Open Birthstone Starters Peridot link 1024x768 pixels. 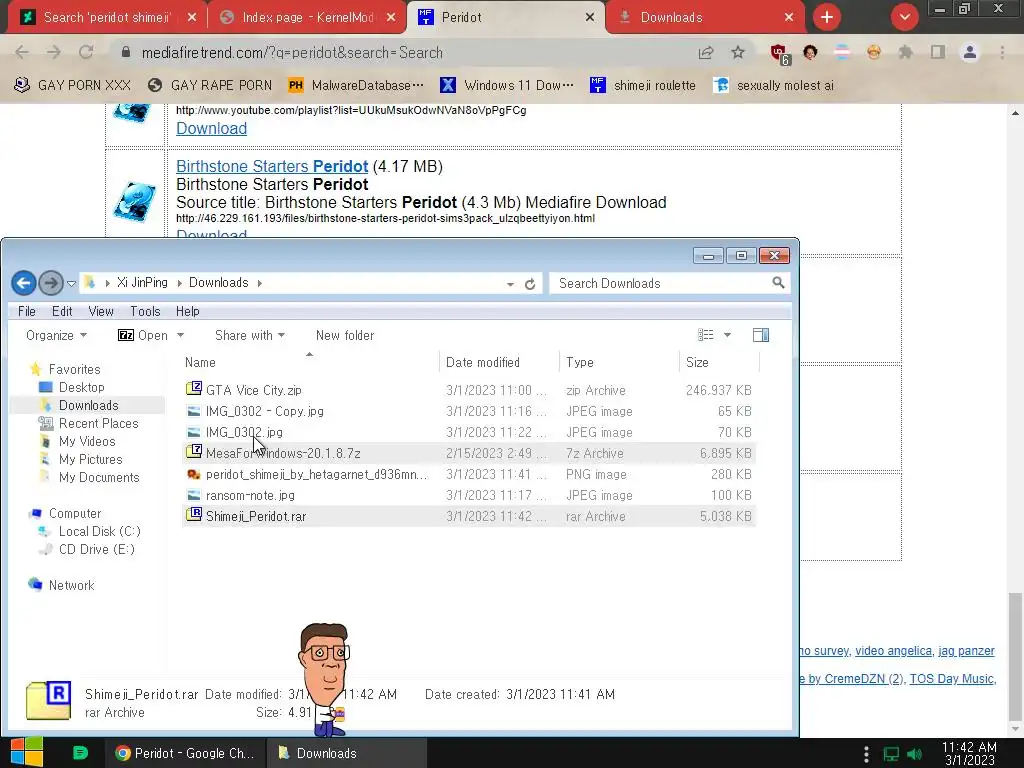(272, 167)
